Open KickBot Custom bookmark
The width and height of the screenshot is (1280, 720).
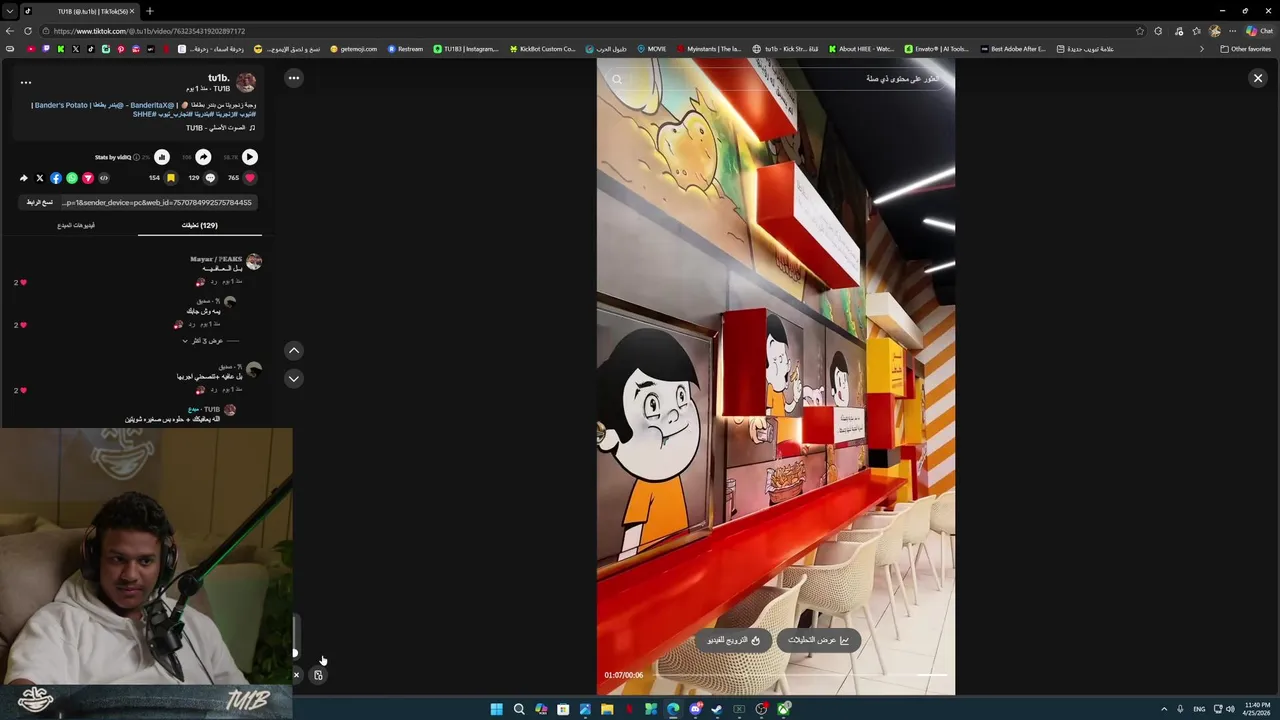[543, 49]
